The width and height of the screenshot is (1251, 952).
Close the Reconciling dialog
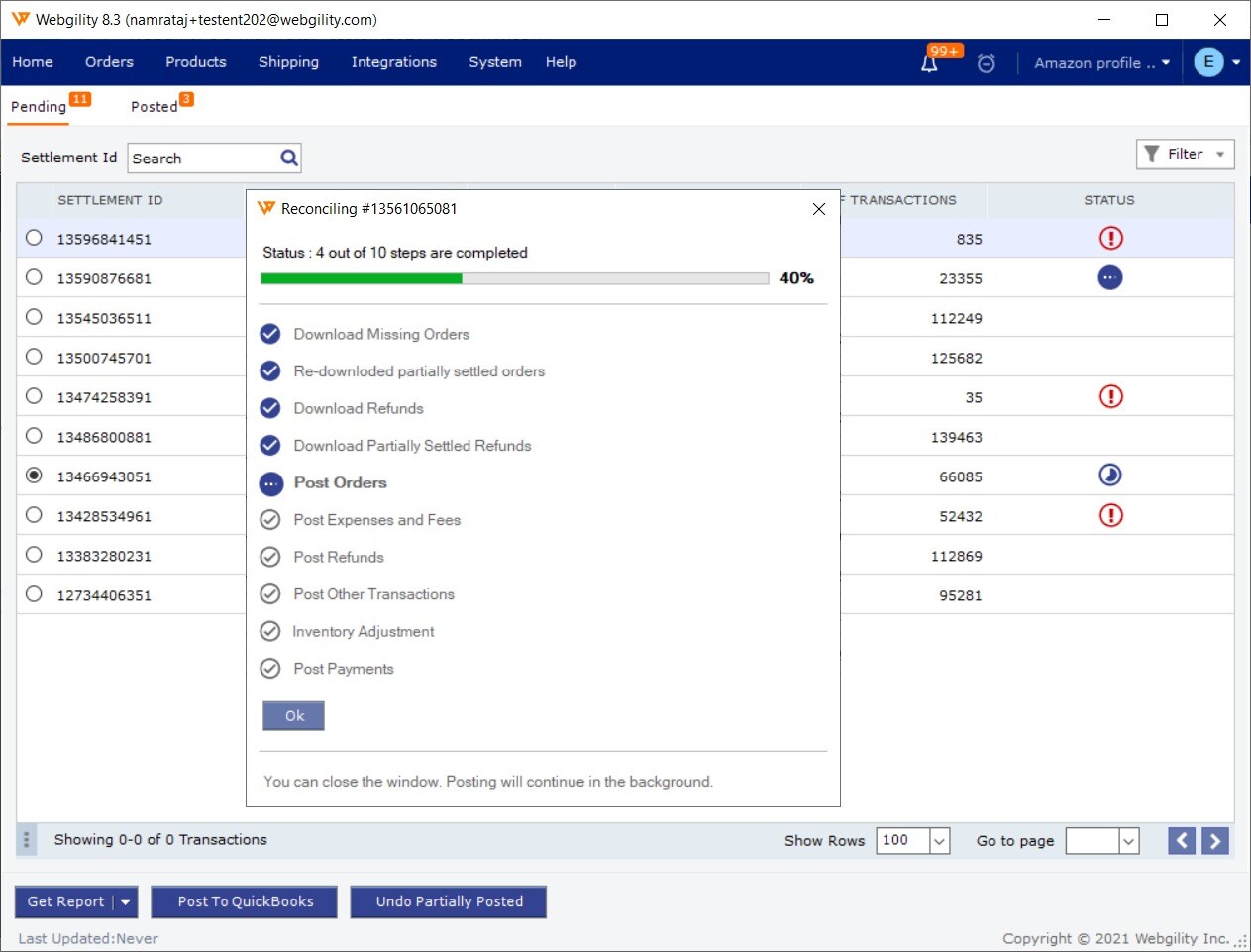point(819,209)
